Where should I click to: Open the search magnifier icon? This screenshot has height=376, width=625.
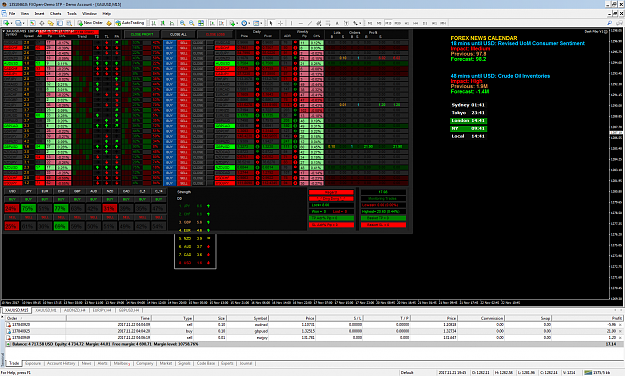click(x=609, y=23)
